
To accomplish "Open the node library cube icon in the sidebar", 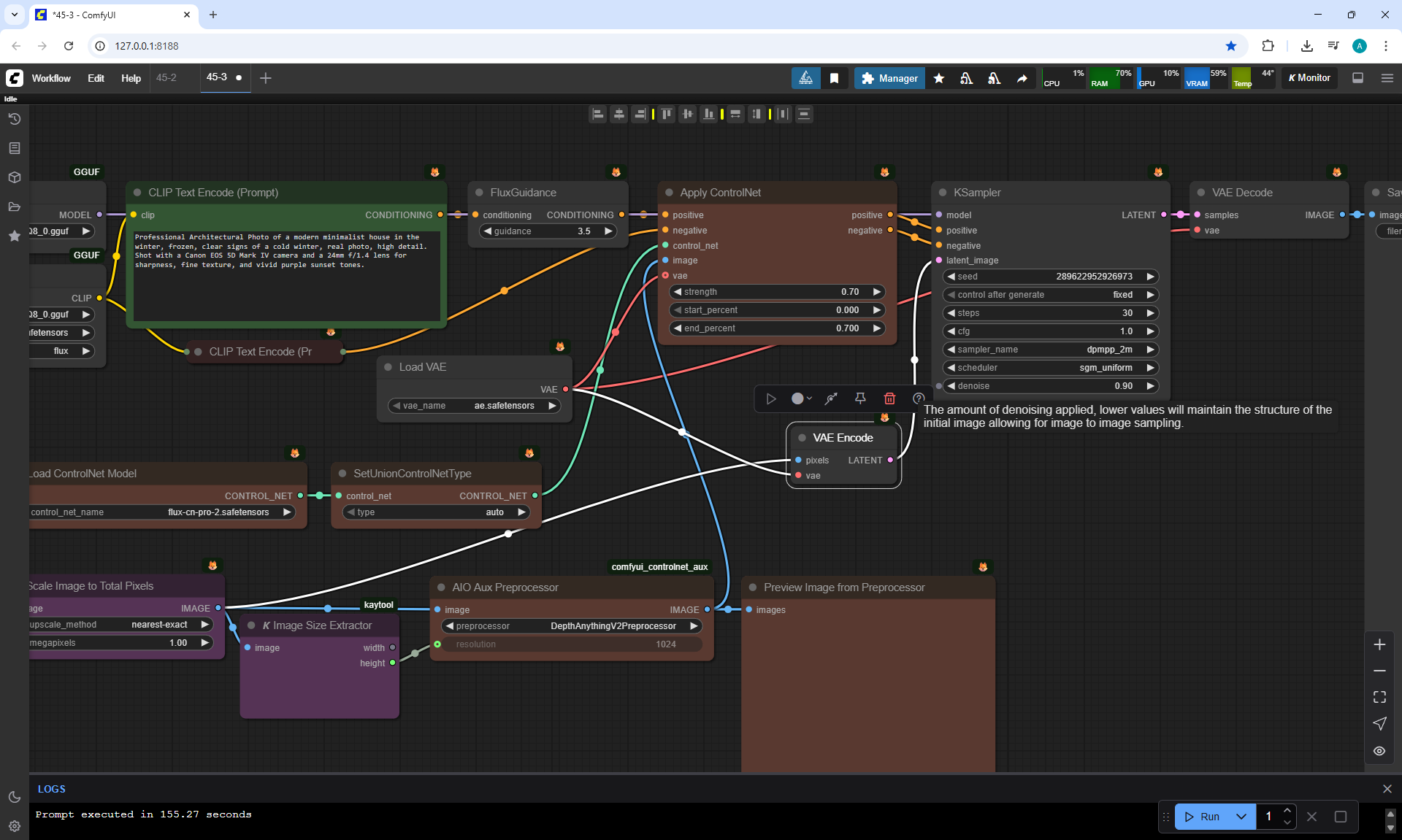I will click(x=14, y=177).
